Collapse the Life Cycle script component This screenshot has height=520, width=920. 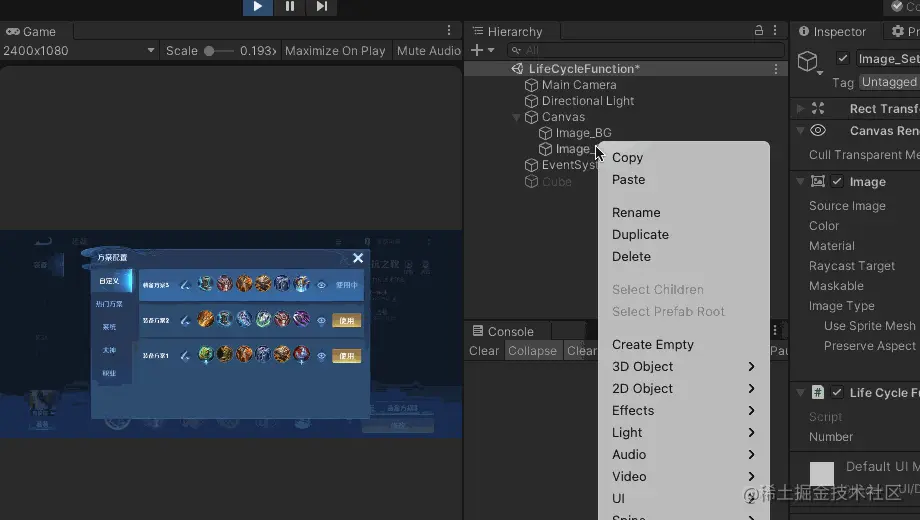click(x=800, y=393)
